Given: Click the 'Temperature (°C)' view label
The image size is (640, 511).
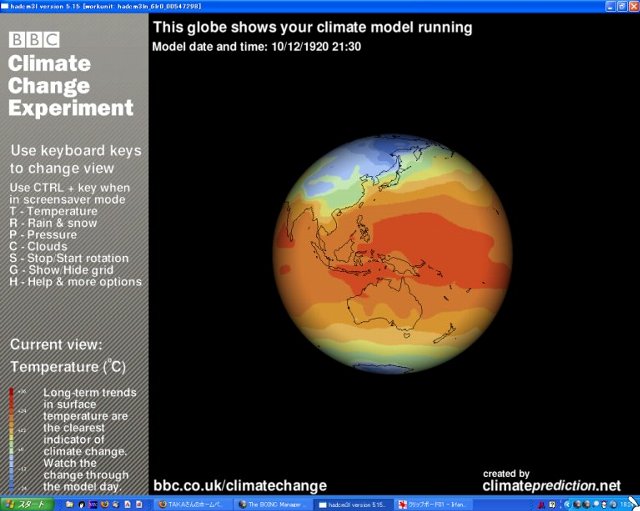Looking at the screenshot, I should point(68,367).
